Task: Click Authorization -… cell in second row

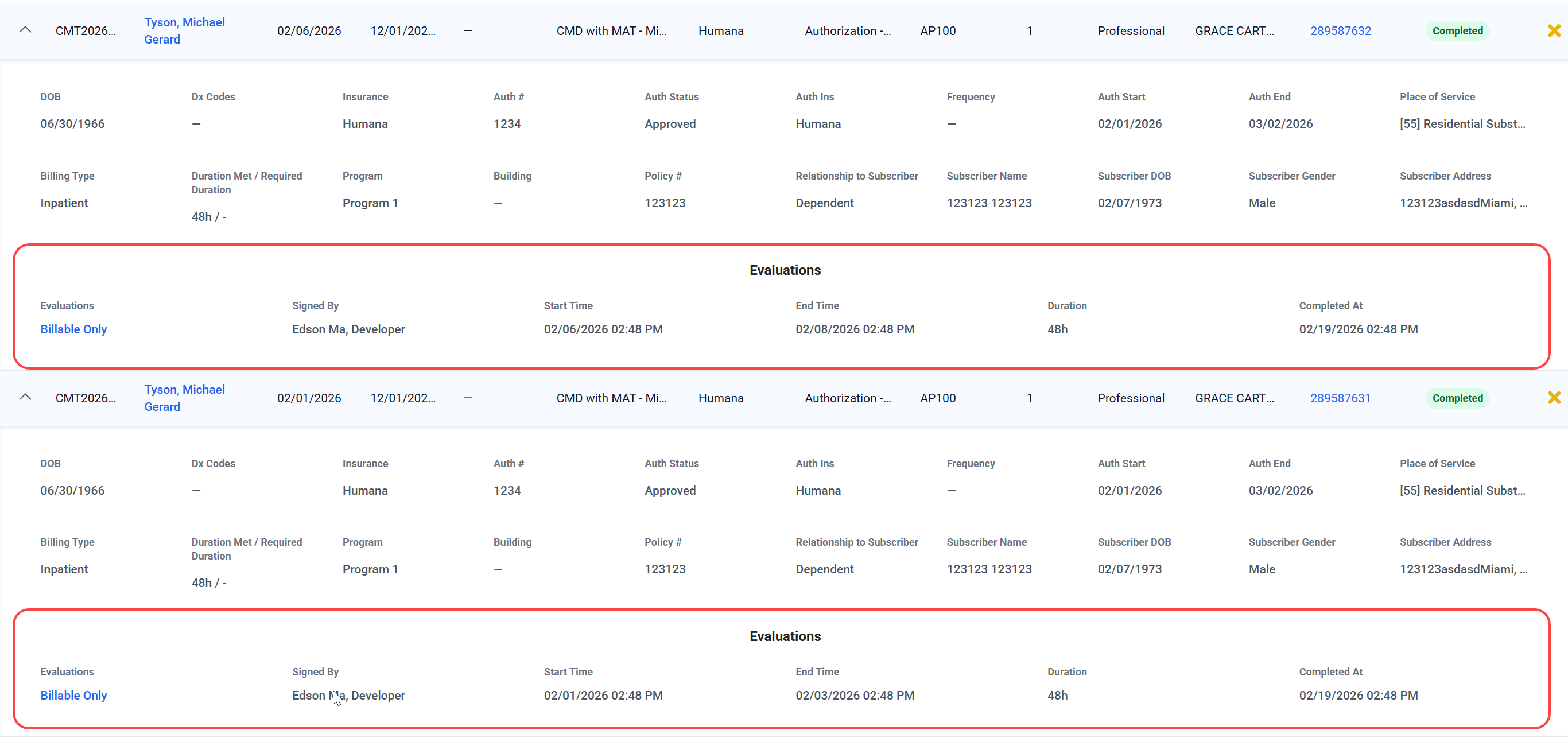Action: coord(847,398)
